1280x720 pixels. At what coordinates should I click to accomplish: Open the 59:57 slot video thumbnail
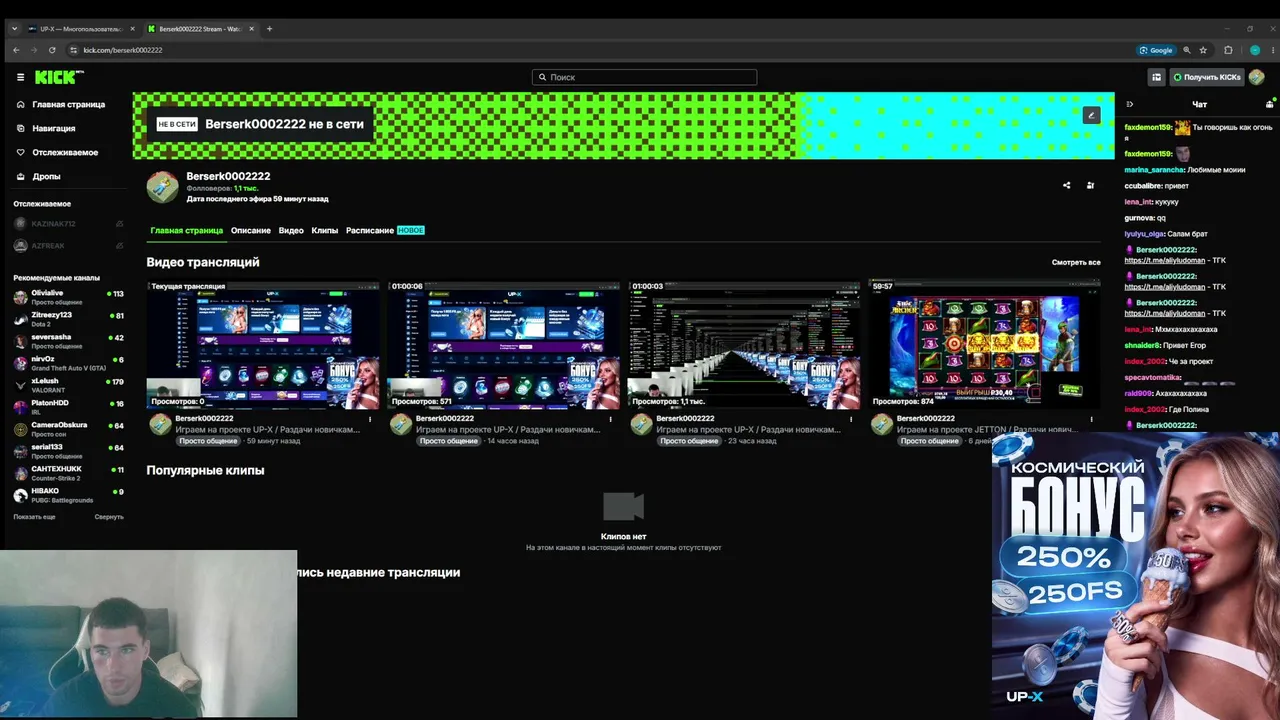(x=984, y=345)
